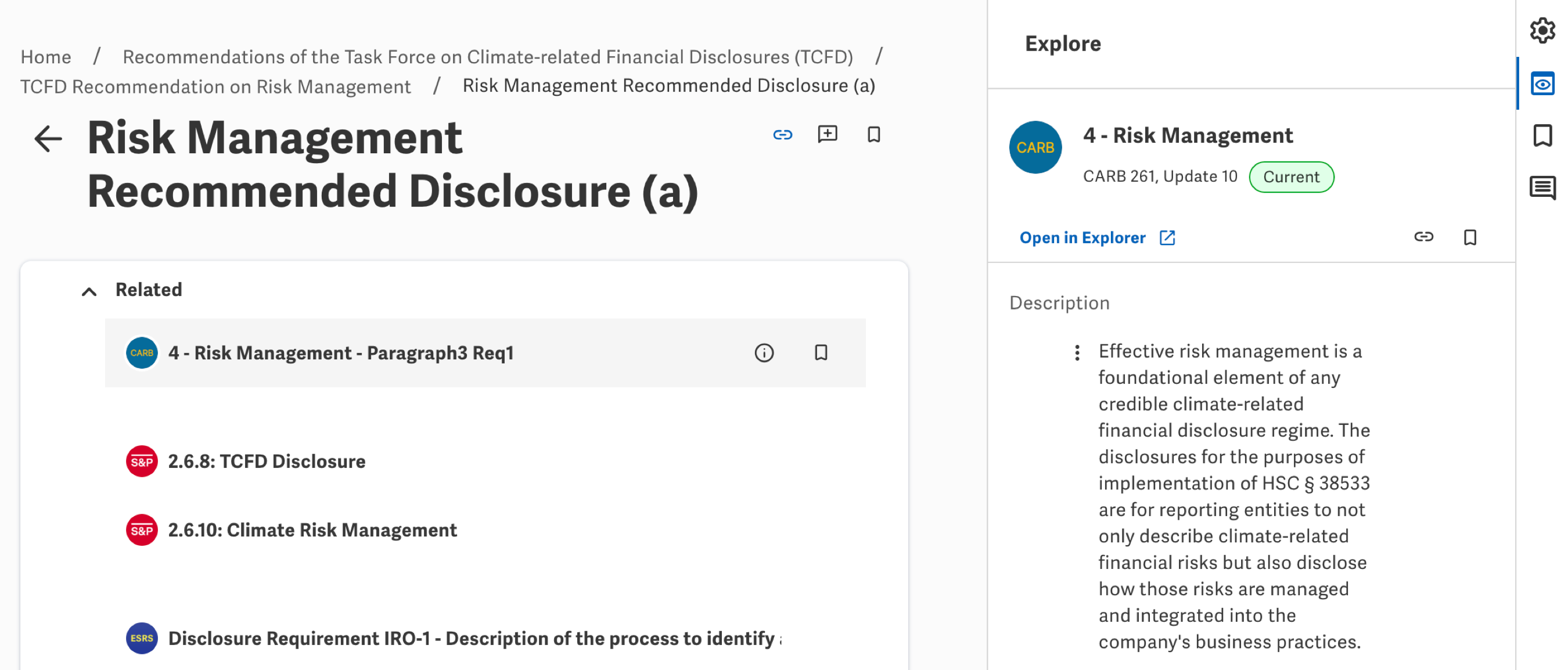Select 2.6.8: TCFD Disclosure related item

click(266, 461)
